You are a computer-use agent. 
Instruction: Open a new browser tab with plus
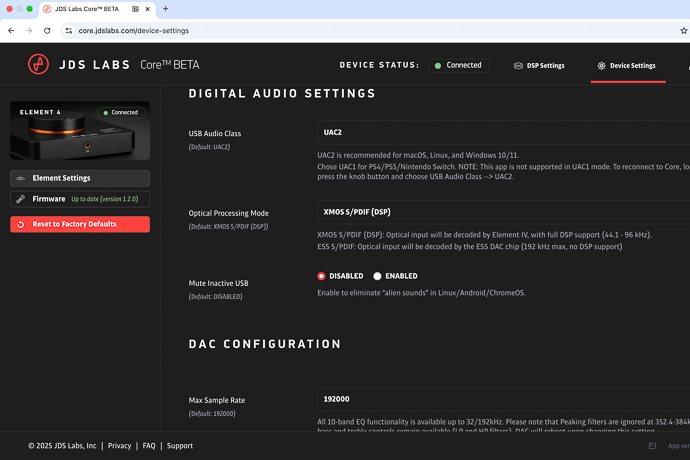[165, 9]
